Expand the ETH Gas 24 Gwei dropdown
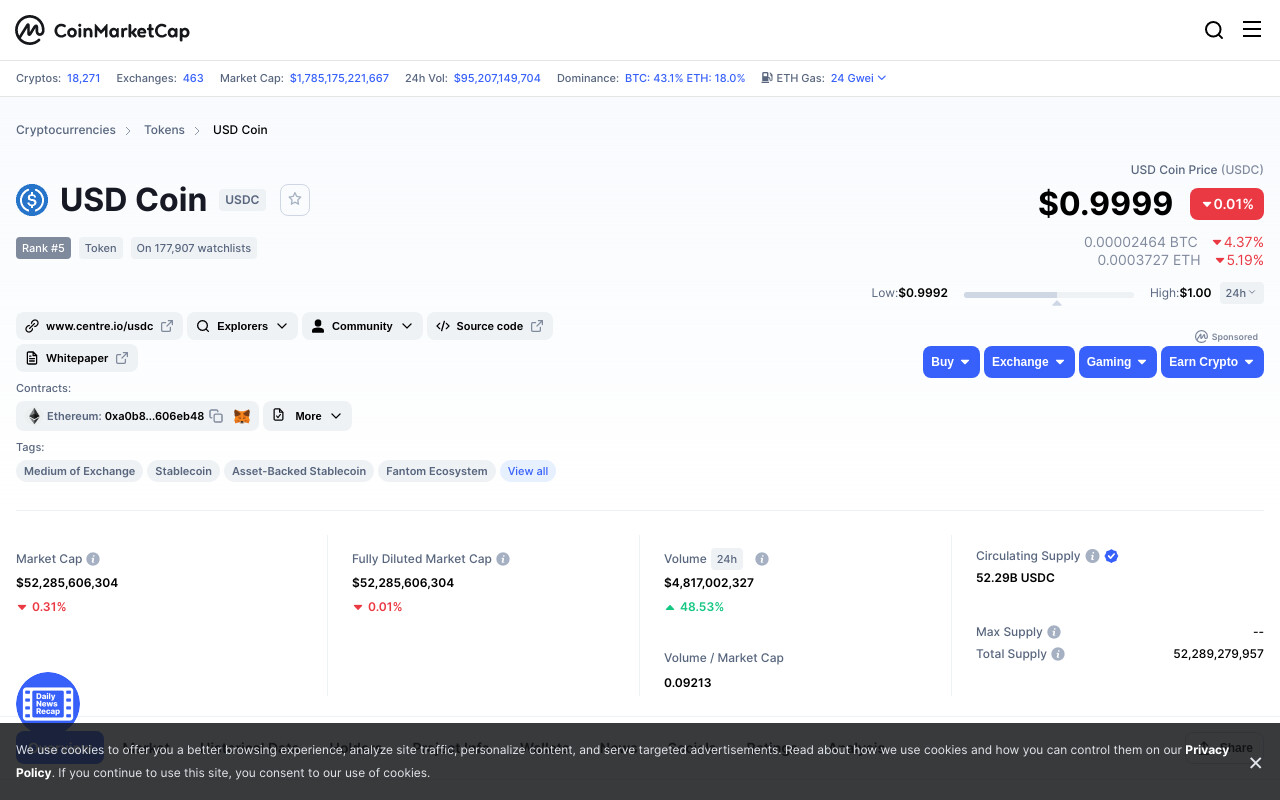The image size is (1280, 800). 858,78
